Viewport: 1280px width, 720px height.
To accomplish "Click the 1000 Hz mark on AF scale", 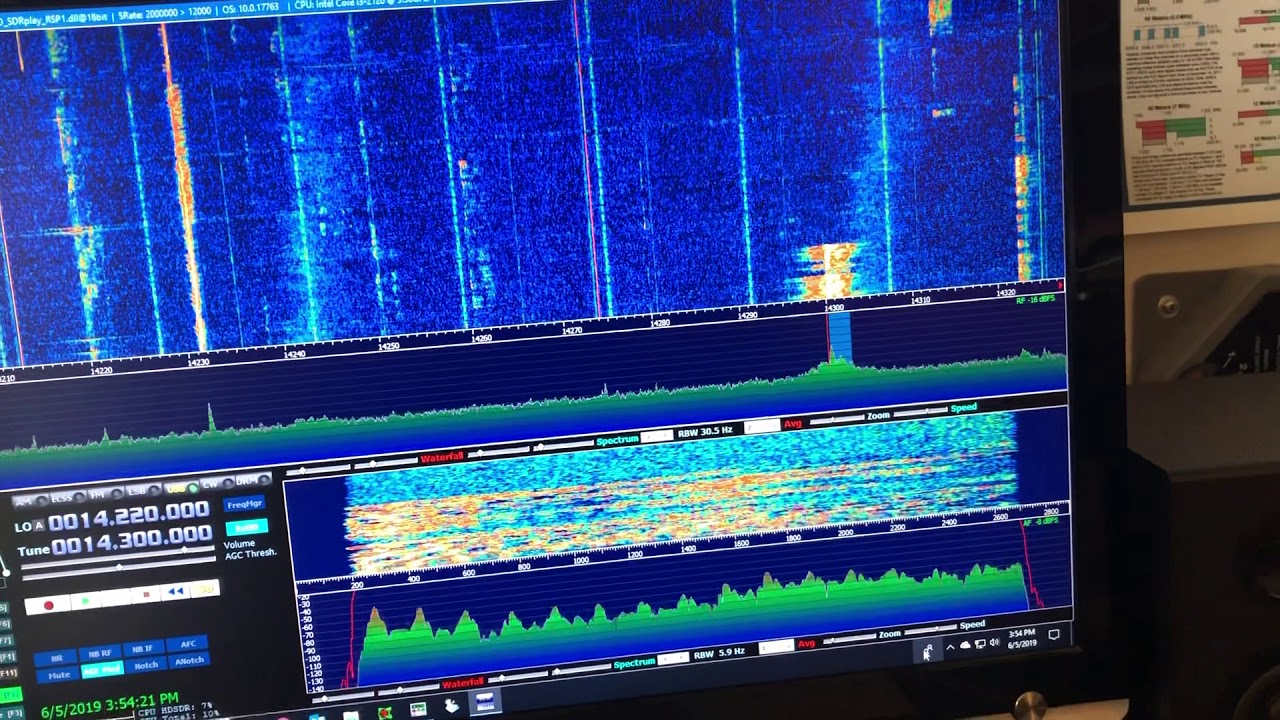I will pyautogui.click(x=582, y=561).
